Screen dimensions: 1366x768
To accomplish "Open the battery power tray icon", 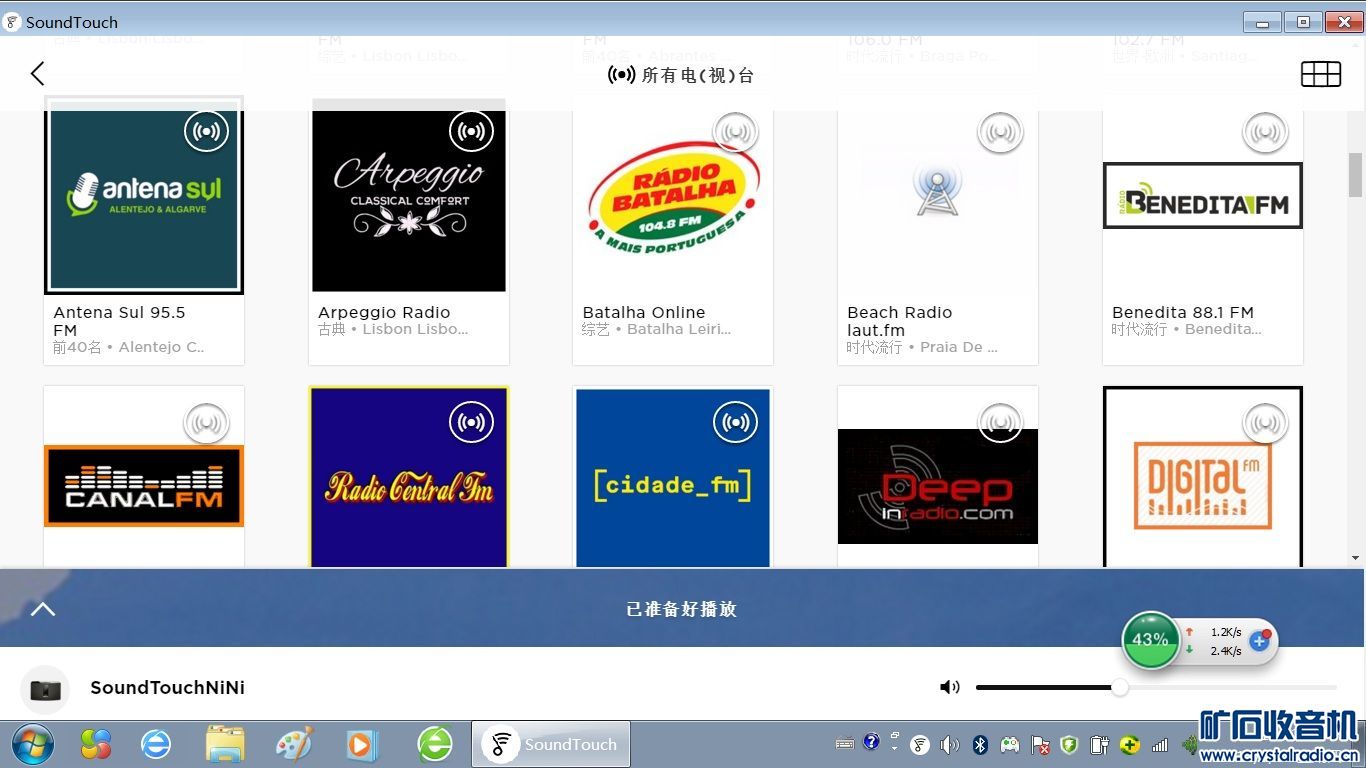I will coord(1099,744).
